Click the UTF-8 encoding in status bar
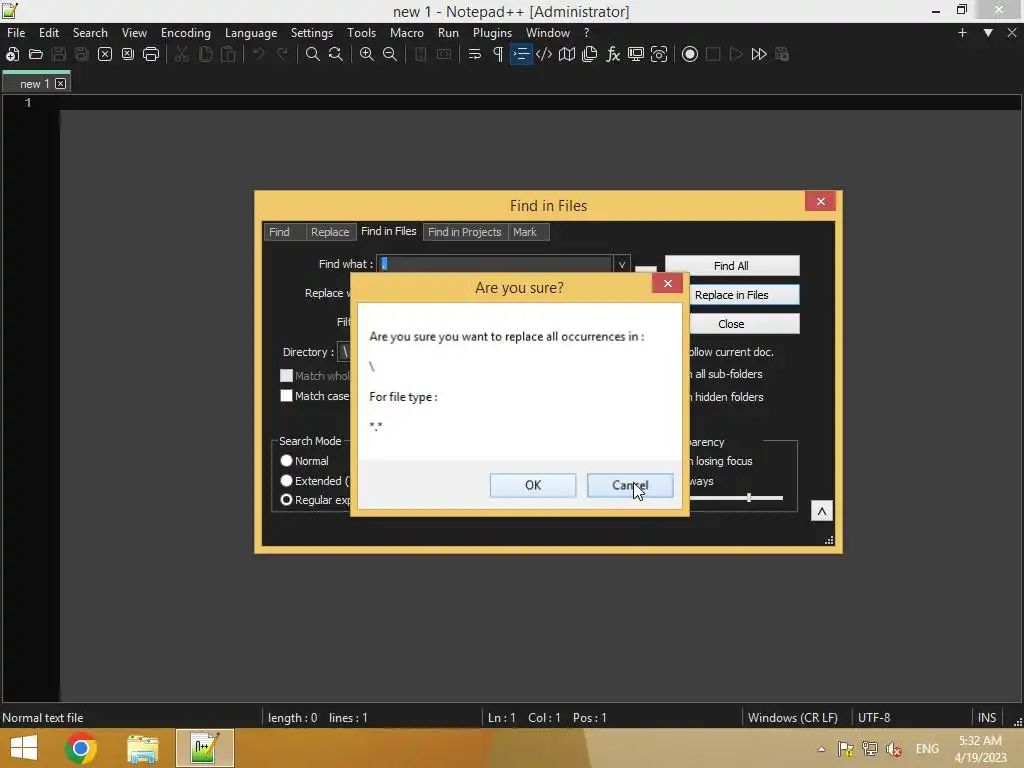 pos(874,717)
